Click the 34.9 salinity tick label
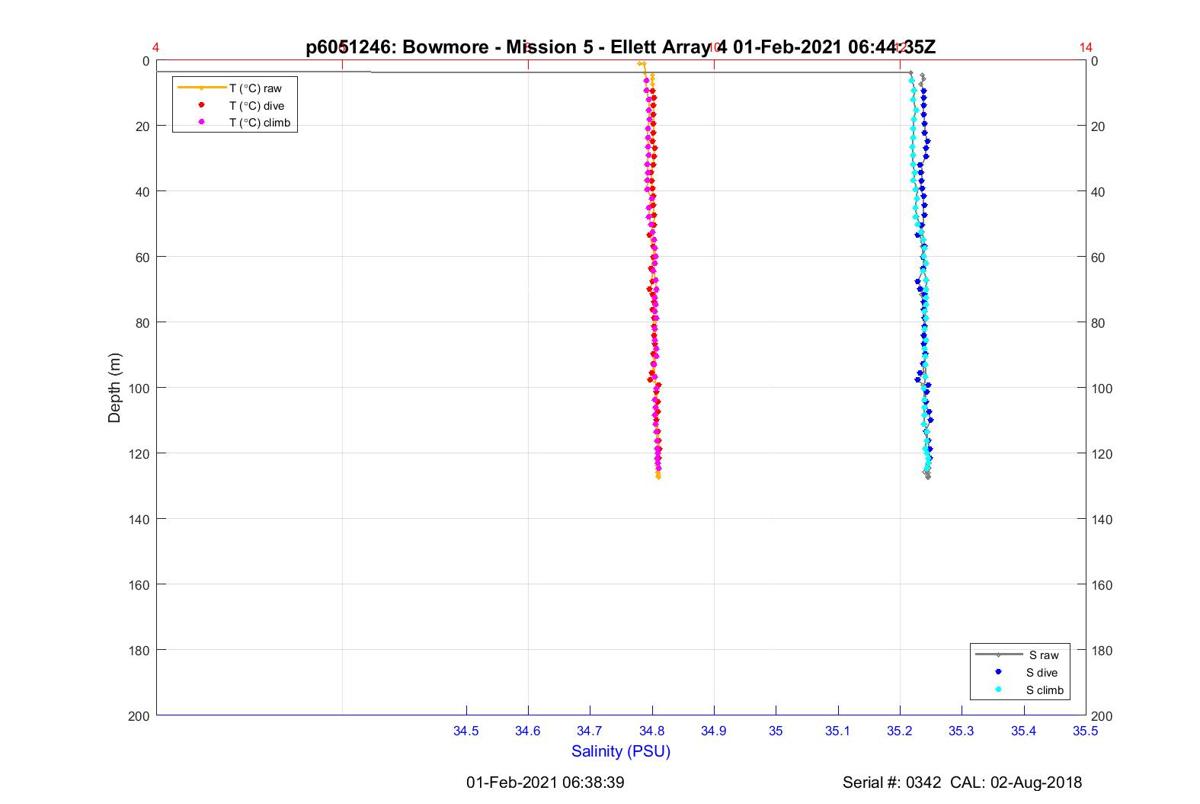The image size is (1200, 804). [x=714, y=732]
